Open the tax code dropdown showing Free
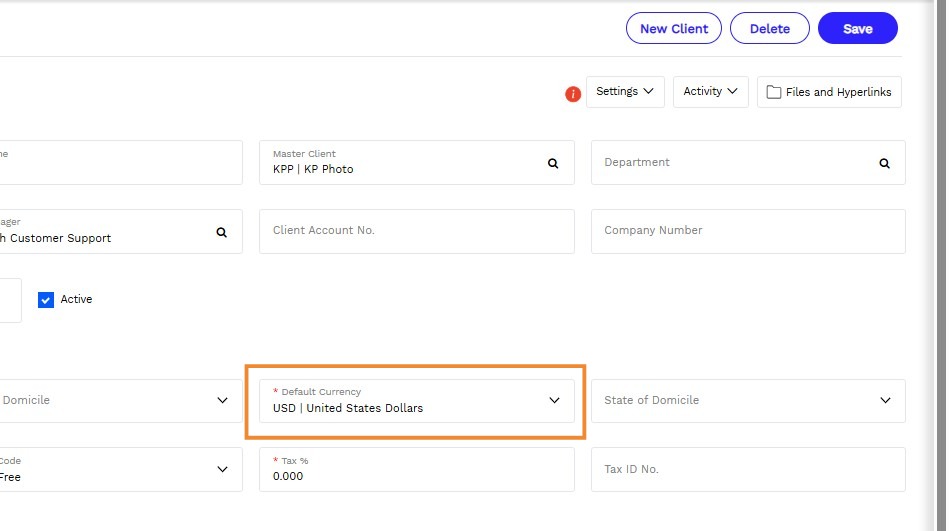 pos(121,469)
